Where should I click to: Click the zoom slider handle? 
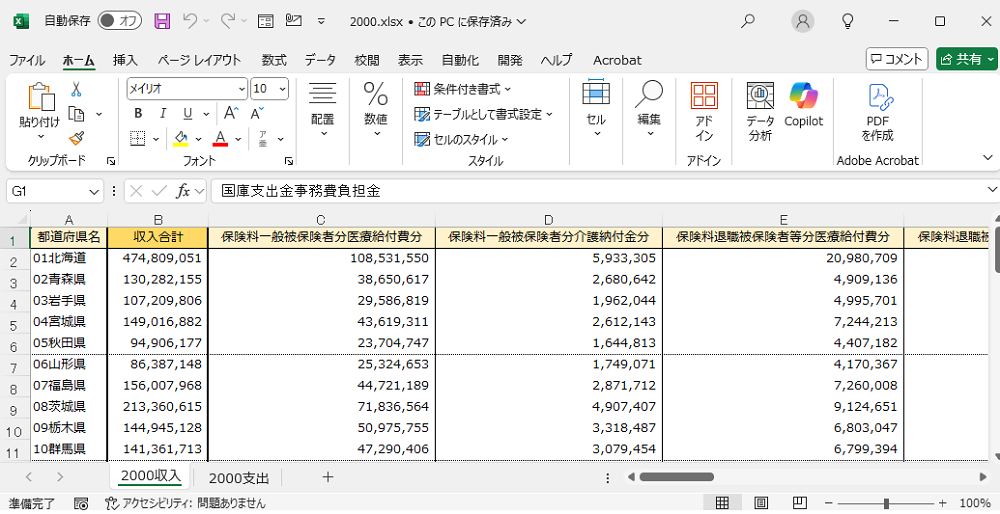886,503
